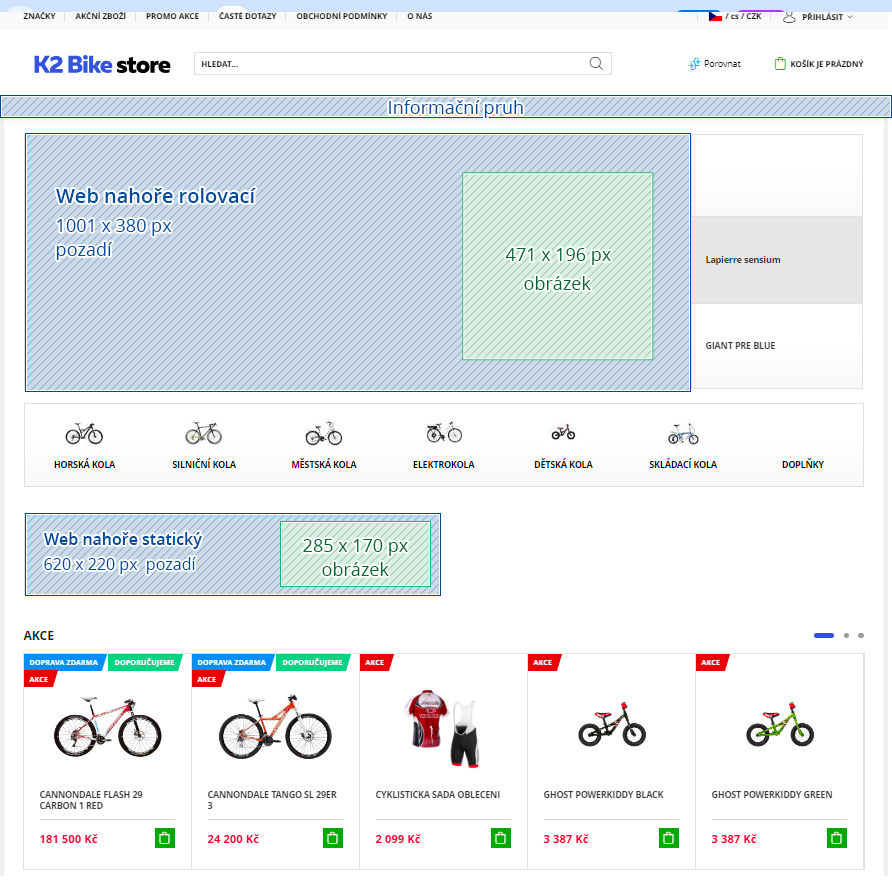Select the Skládací kola folding bike icon
The image size is (892, 882).
pyautogui.click(x=682, y=433)
